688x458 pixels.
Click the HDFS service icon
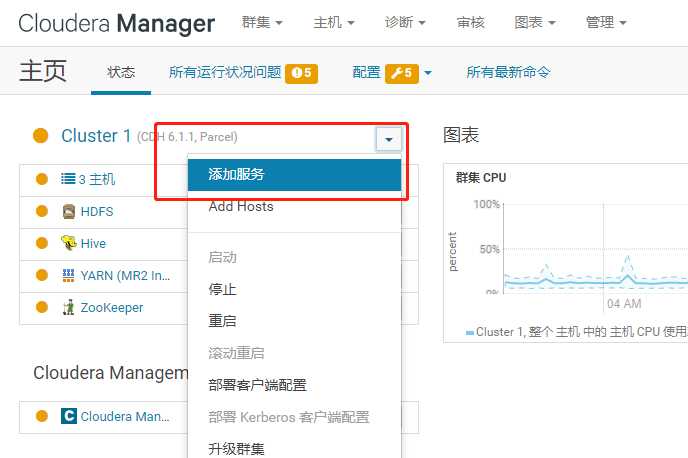click(x=68, y=211)
